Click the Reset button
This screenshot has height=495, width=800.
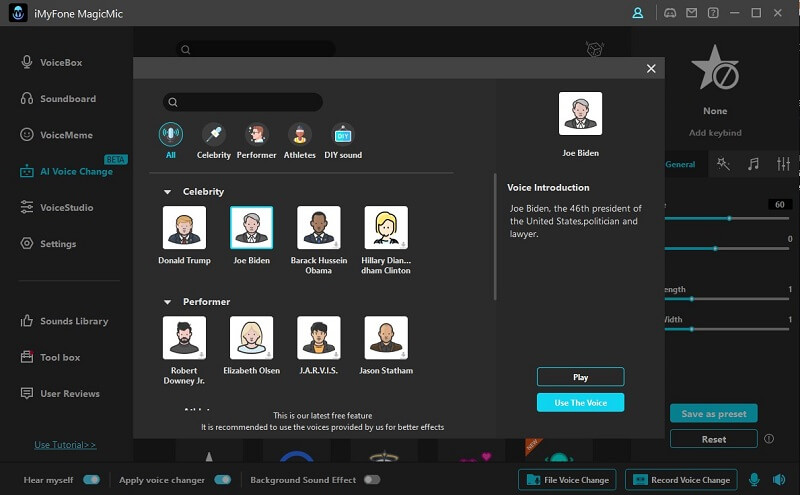pos(713,439)
